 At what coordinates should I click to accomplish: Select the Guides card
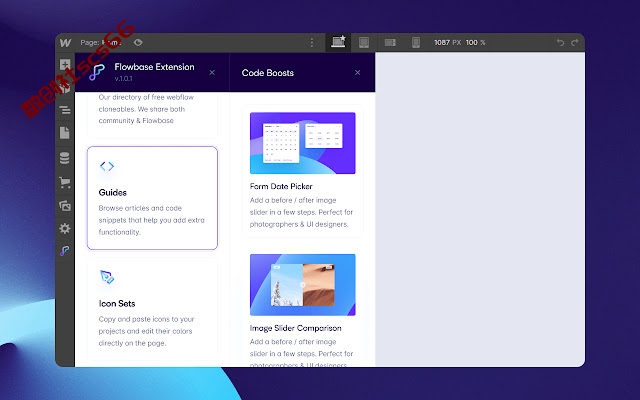152,198
